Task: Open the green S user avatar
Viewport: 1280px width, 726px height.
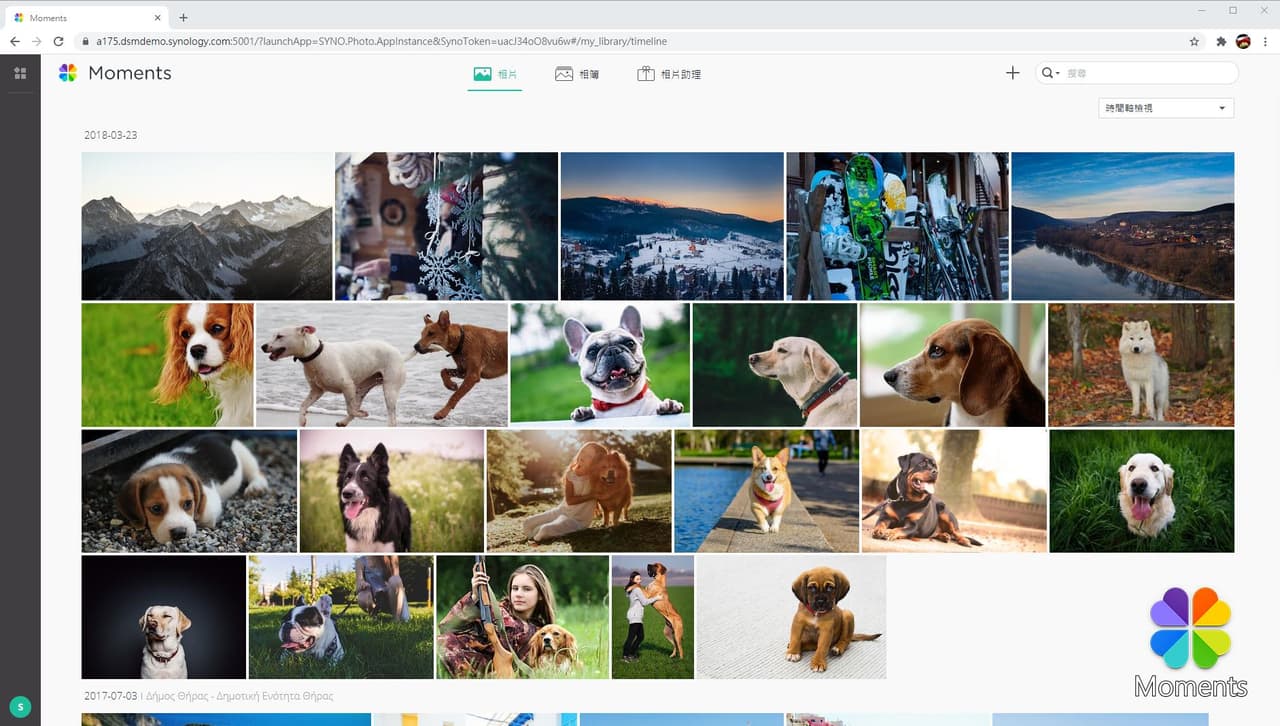Action: point(20,706)
